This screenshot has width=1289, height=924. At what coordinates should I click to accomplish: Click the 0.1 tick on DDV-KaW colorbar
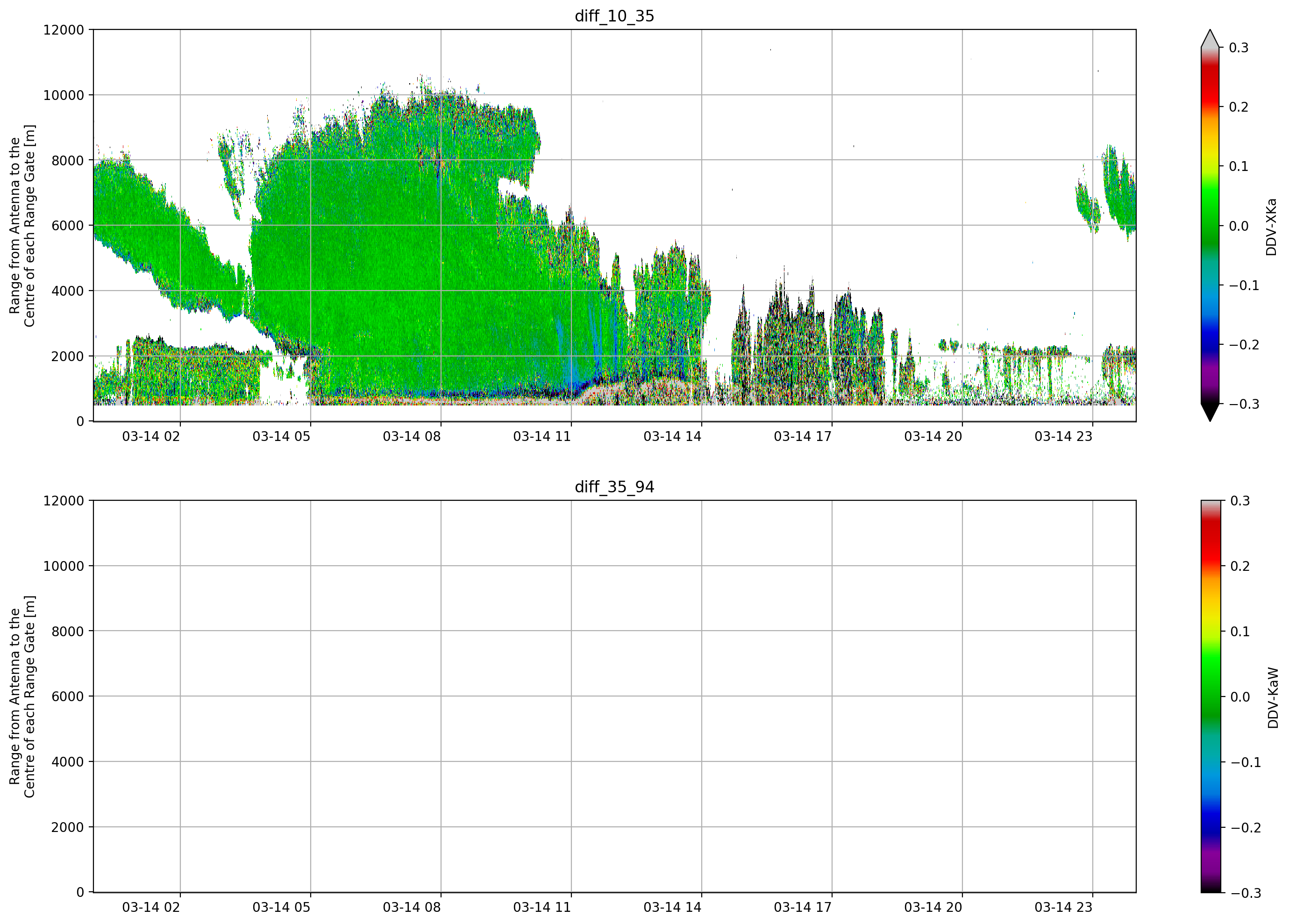coord(1239,632)
